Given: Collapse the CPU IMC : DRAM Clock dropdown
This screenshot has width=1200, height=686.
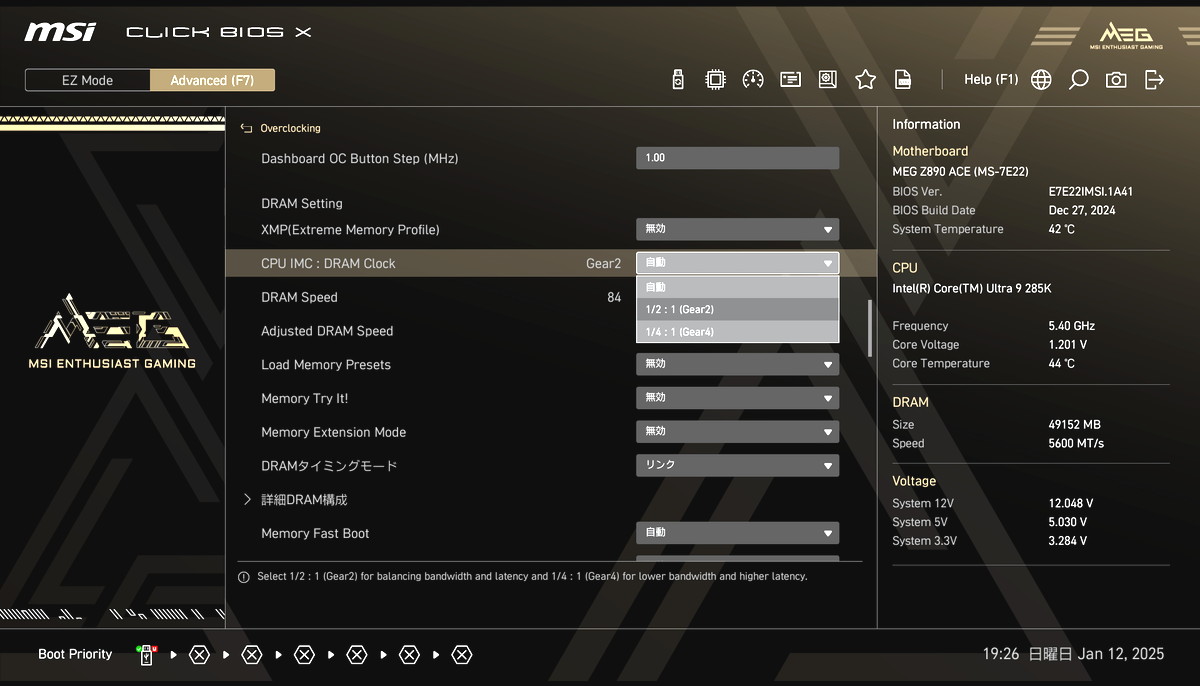Looking at the screenshot, I should (x=737, y=263).
